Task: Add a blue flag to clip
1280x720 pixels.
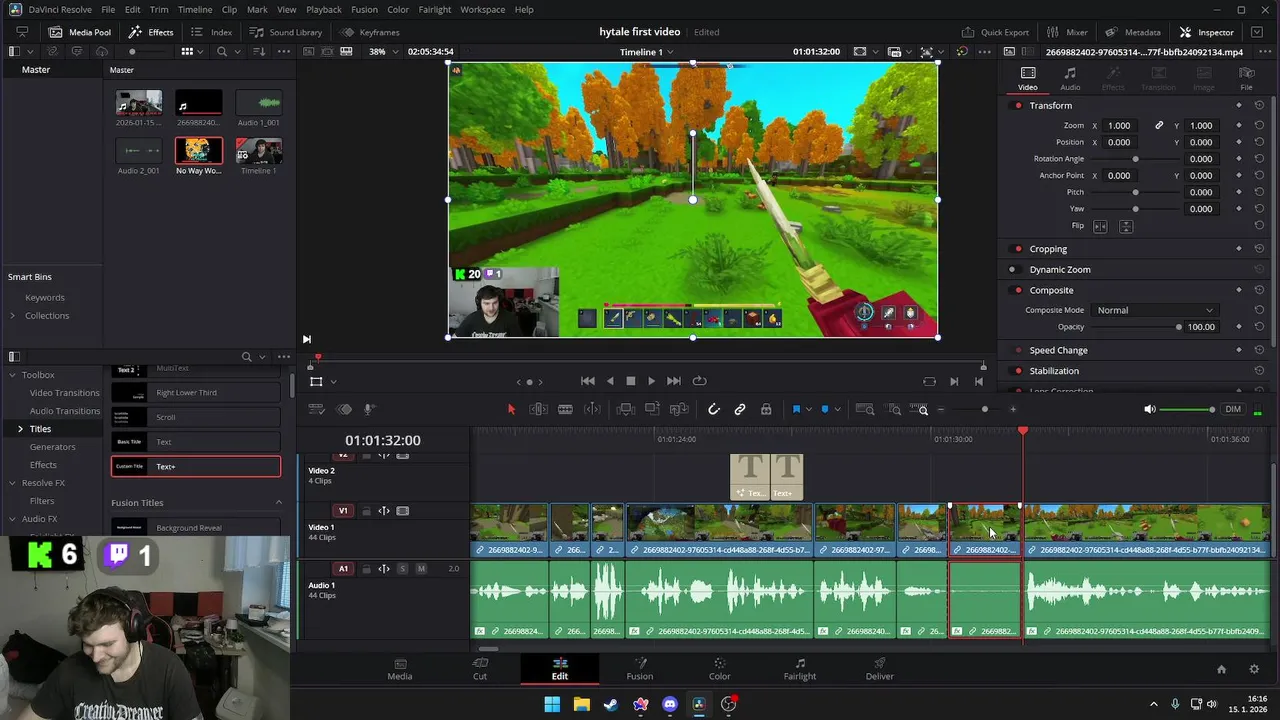Action: pos(796,409)
